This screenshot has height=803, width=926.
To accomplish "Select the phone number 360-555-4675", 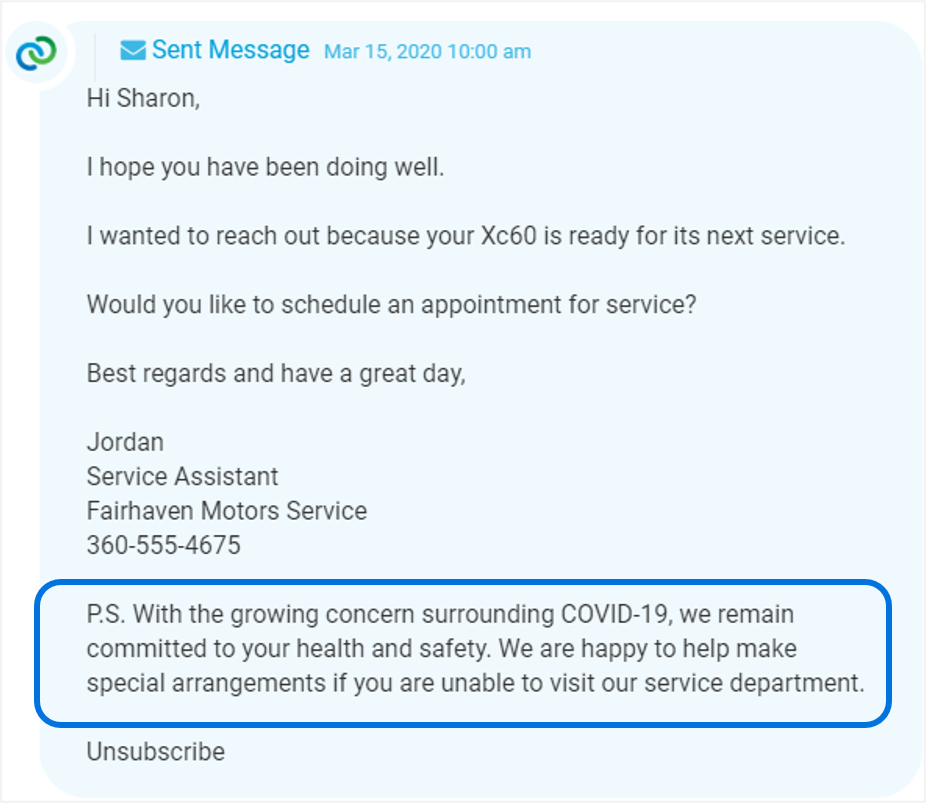I will coord(164,545).
